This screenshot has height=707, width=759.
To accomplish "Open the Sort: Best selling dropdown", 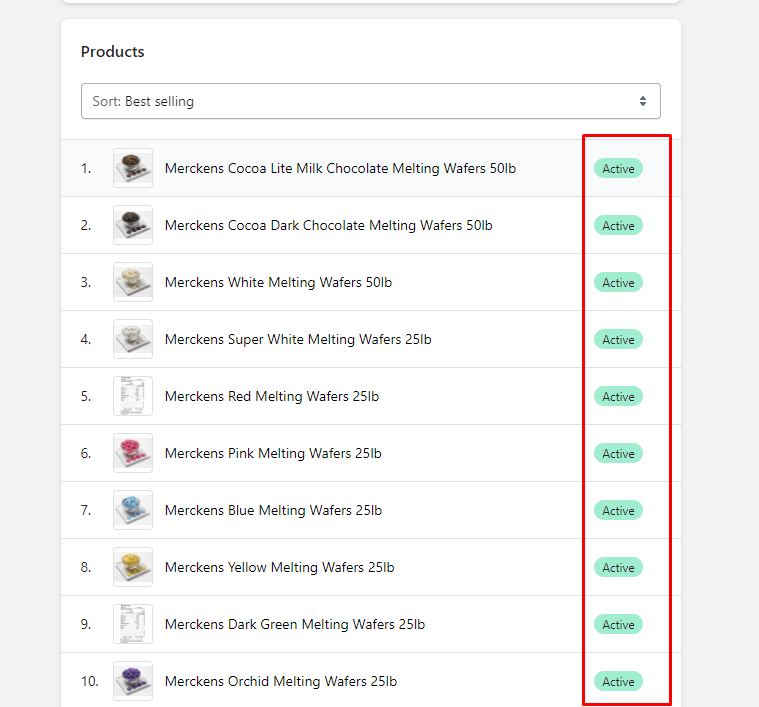I will click(x=371, y=101).
